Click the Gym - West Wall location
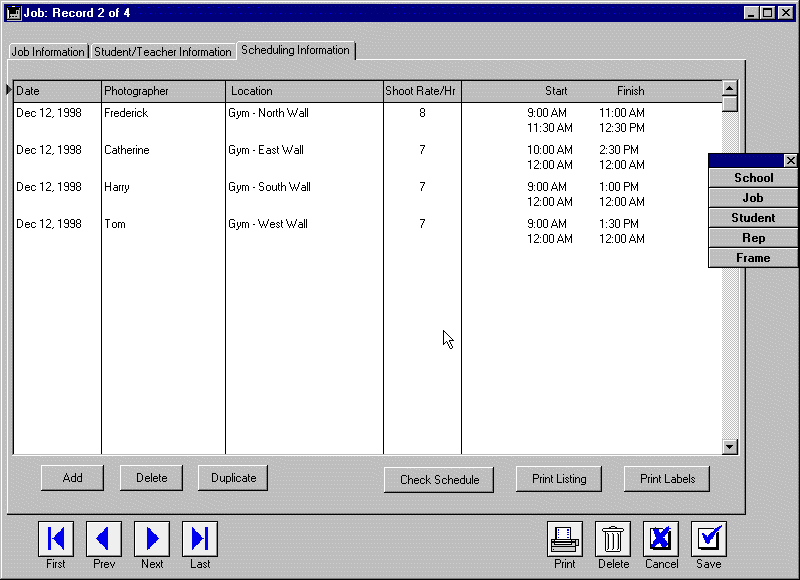800x580 pixels. tap(268, 224)
